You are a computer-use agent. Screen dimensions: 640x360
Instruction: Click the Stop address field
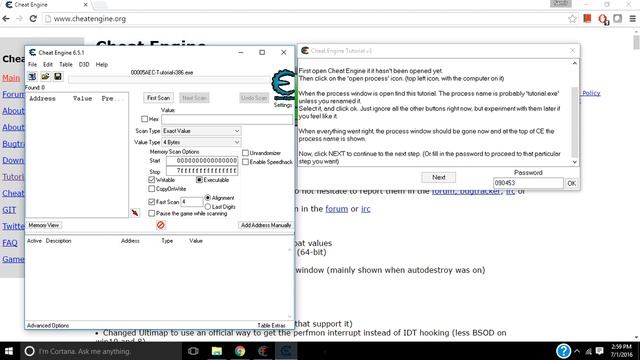point(202,171)
